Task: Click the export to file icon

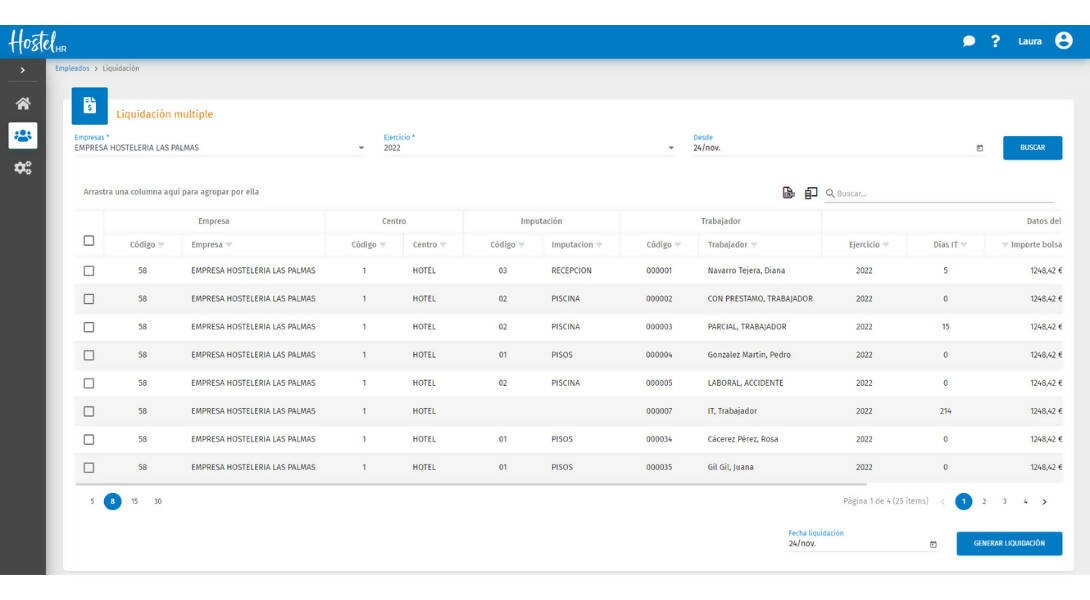Action: tap(788, 193)
